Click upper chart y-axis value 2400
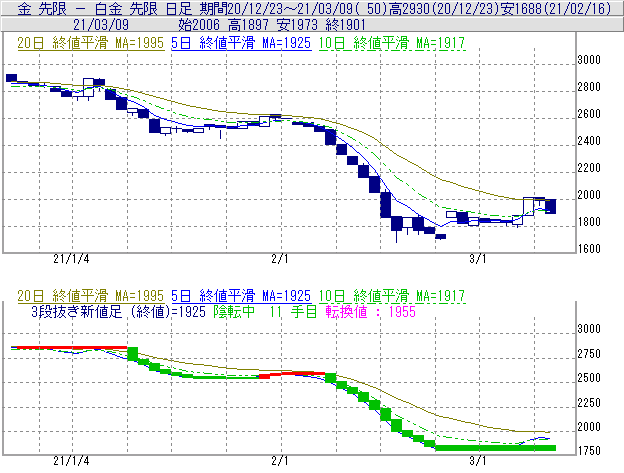Image resolution: width=624 pixels, height=473 pixels. (589, 141)
